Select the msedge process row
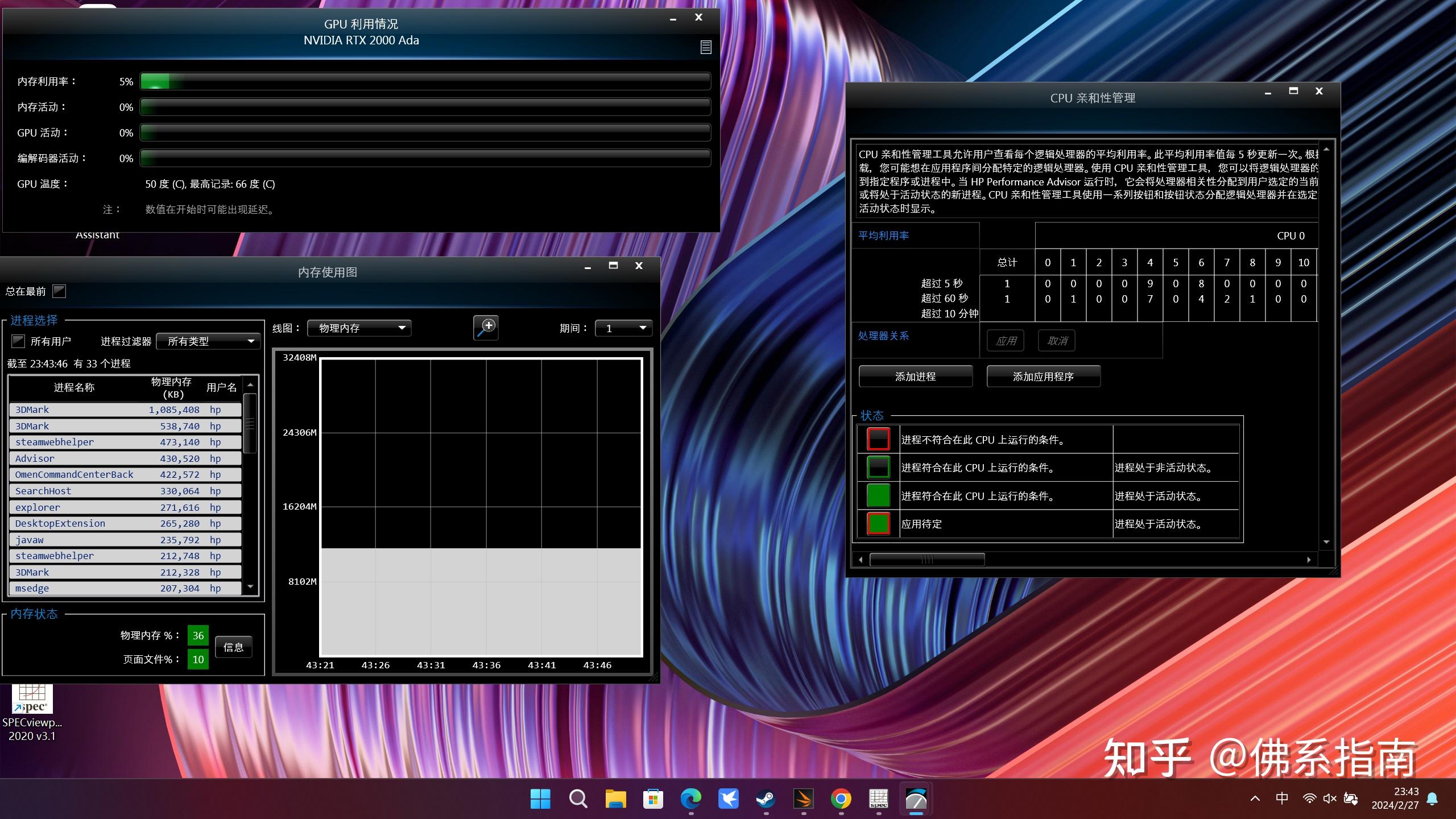The image size is (1456, 819). click(125, 588)
